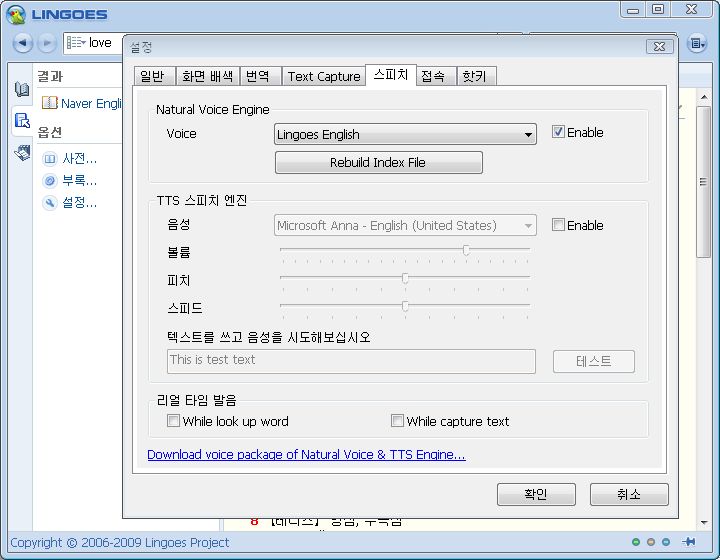Click the 사전... option link
Screen dimensions: 720x560
click(x=70, y=159)
